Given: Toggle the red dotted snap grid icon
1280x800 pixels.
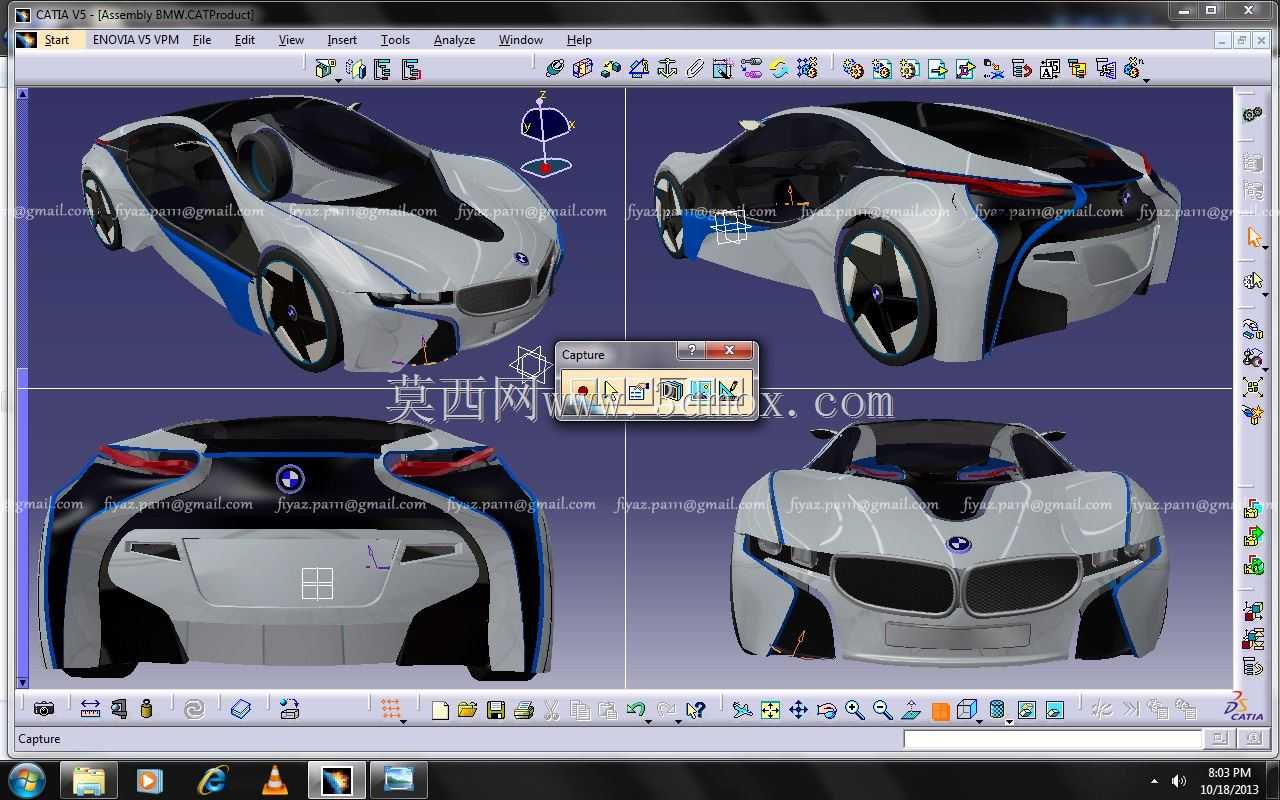Looking at the screenshot, I should 390,709.
